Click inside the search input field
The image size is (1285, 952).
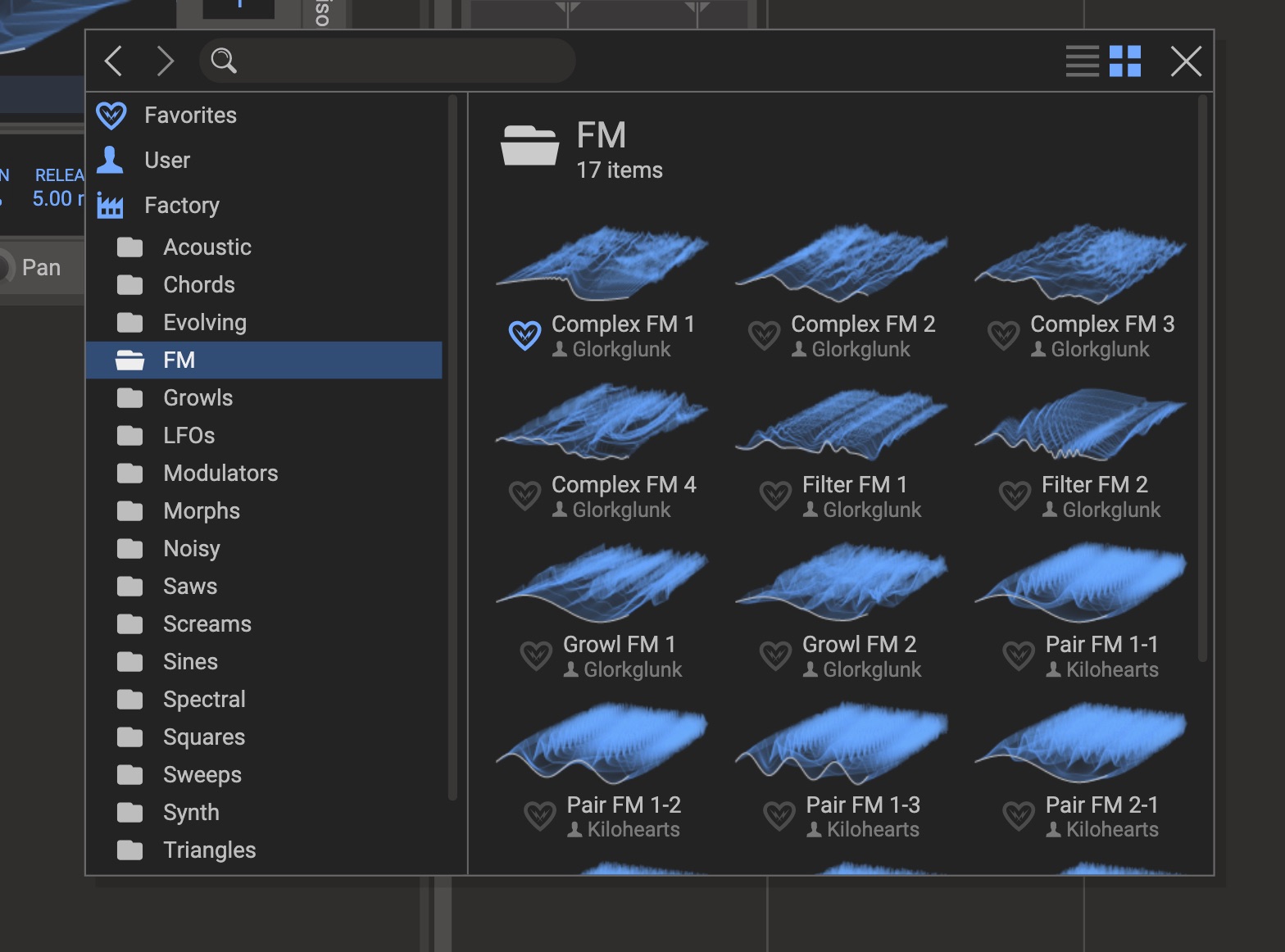[402, 61]
